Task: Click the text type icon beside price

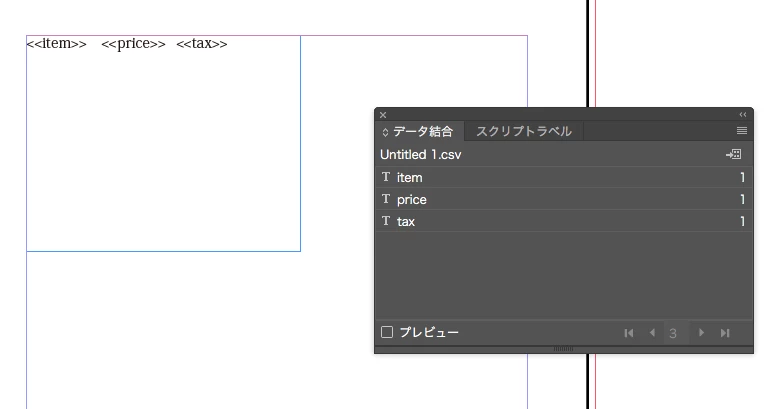Action: tap(386, 199)
